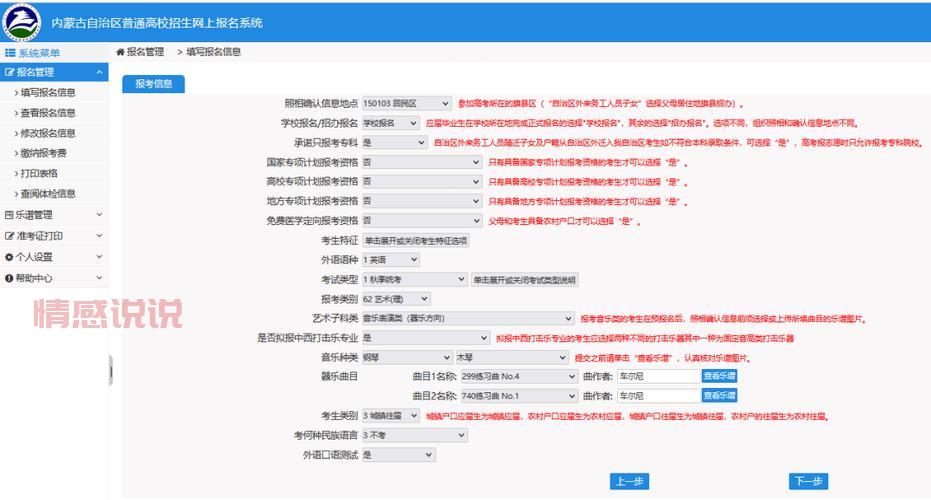
Task: Open 查看报名信息 in the sidebar
Action: tap(48, 113)
